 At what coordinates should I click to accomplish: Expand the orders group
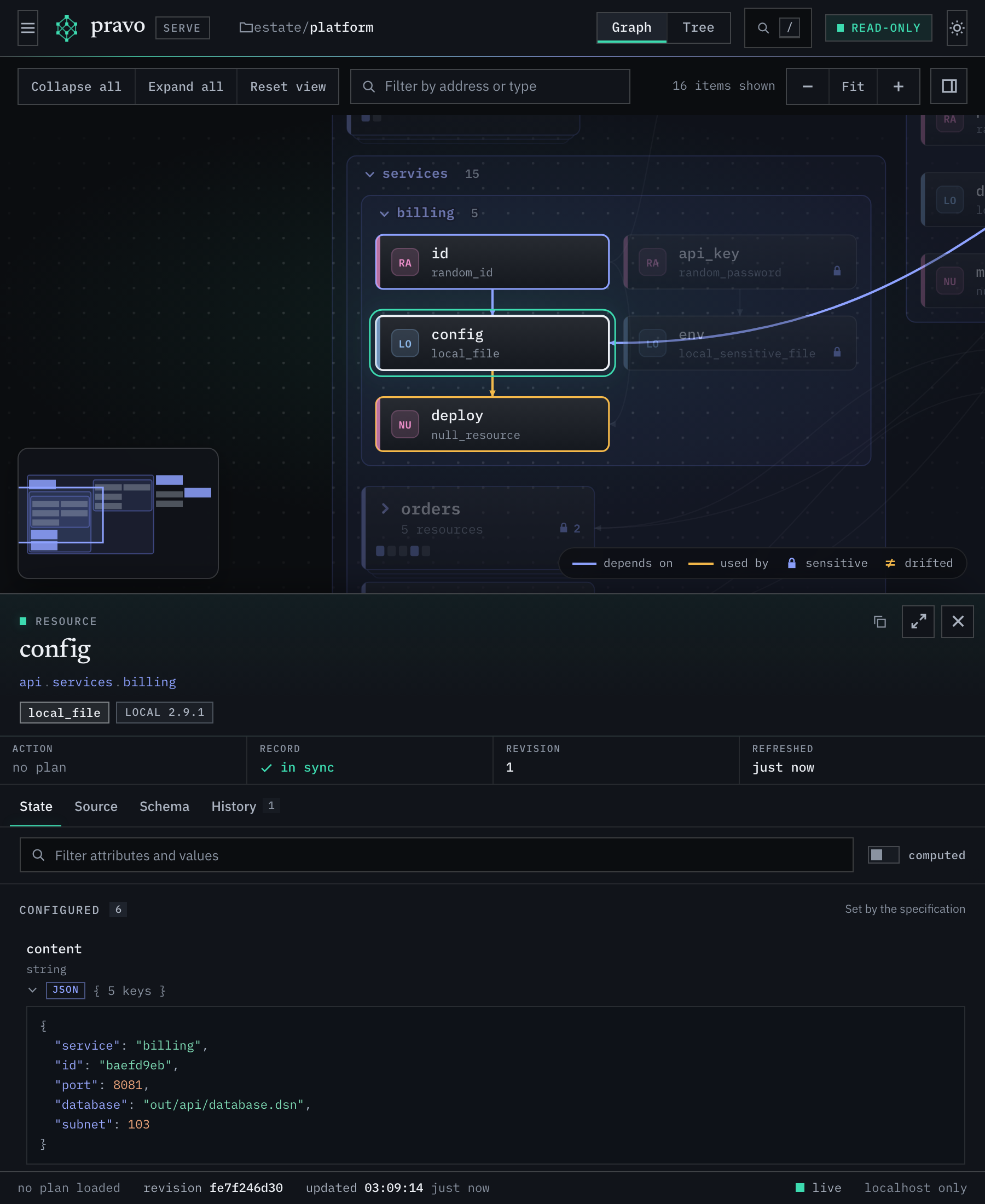pyautogui.click(x=385, y=509)
